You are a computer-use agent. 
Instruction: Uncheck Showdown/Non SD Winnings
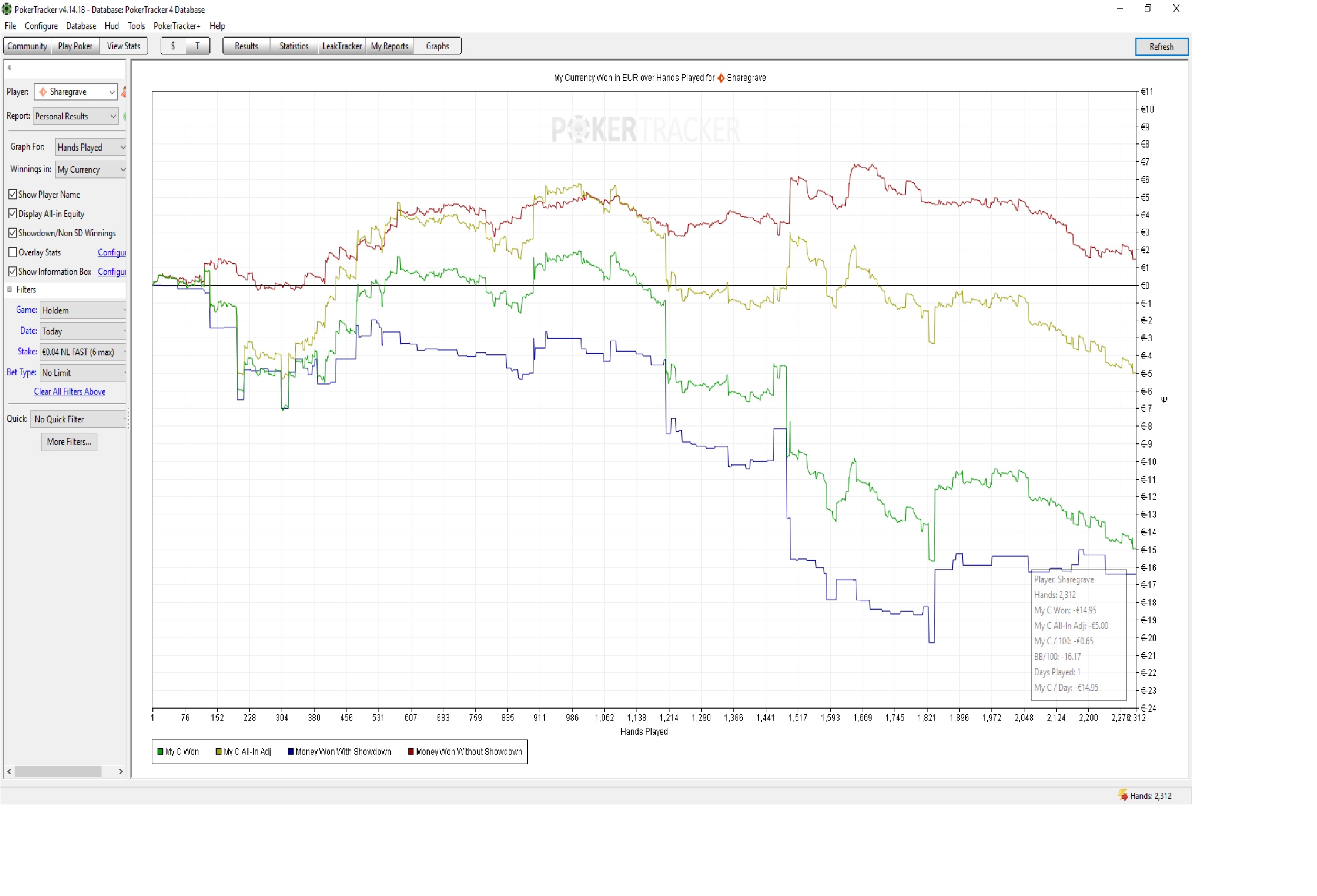[13, 233]
